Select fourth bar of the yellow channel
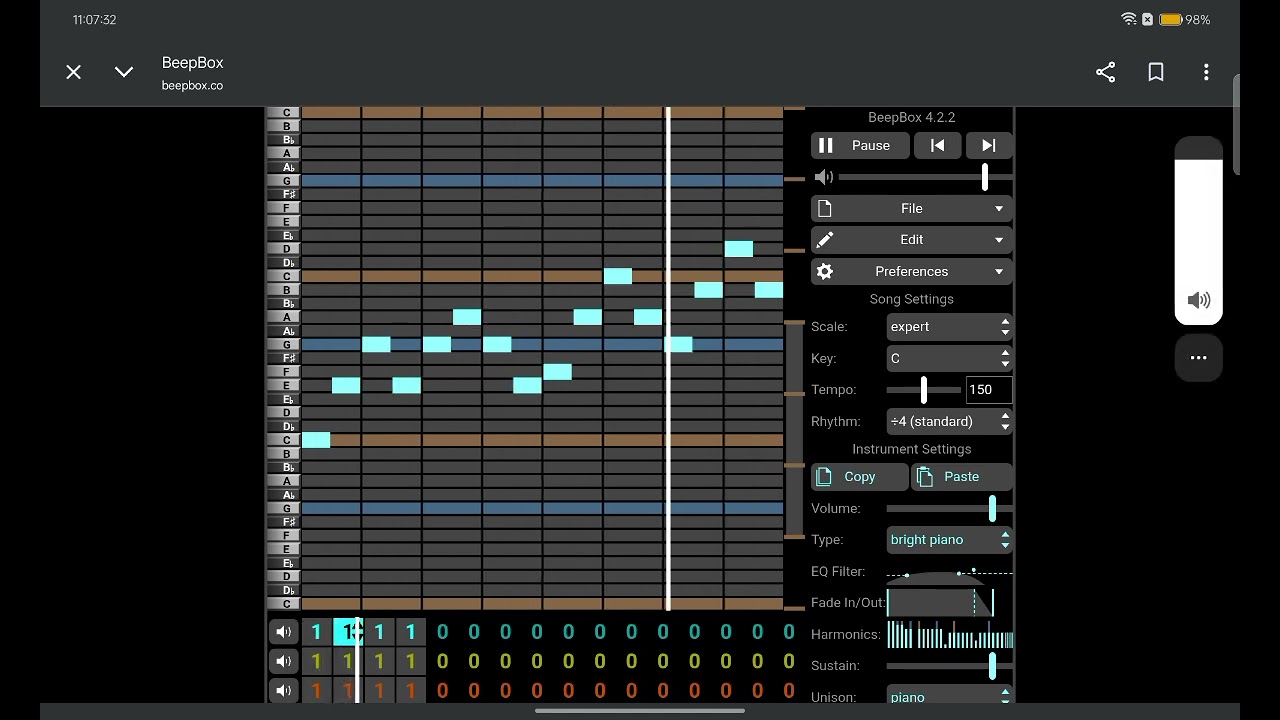 [410, 661]
